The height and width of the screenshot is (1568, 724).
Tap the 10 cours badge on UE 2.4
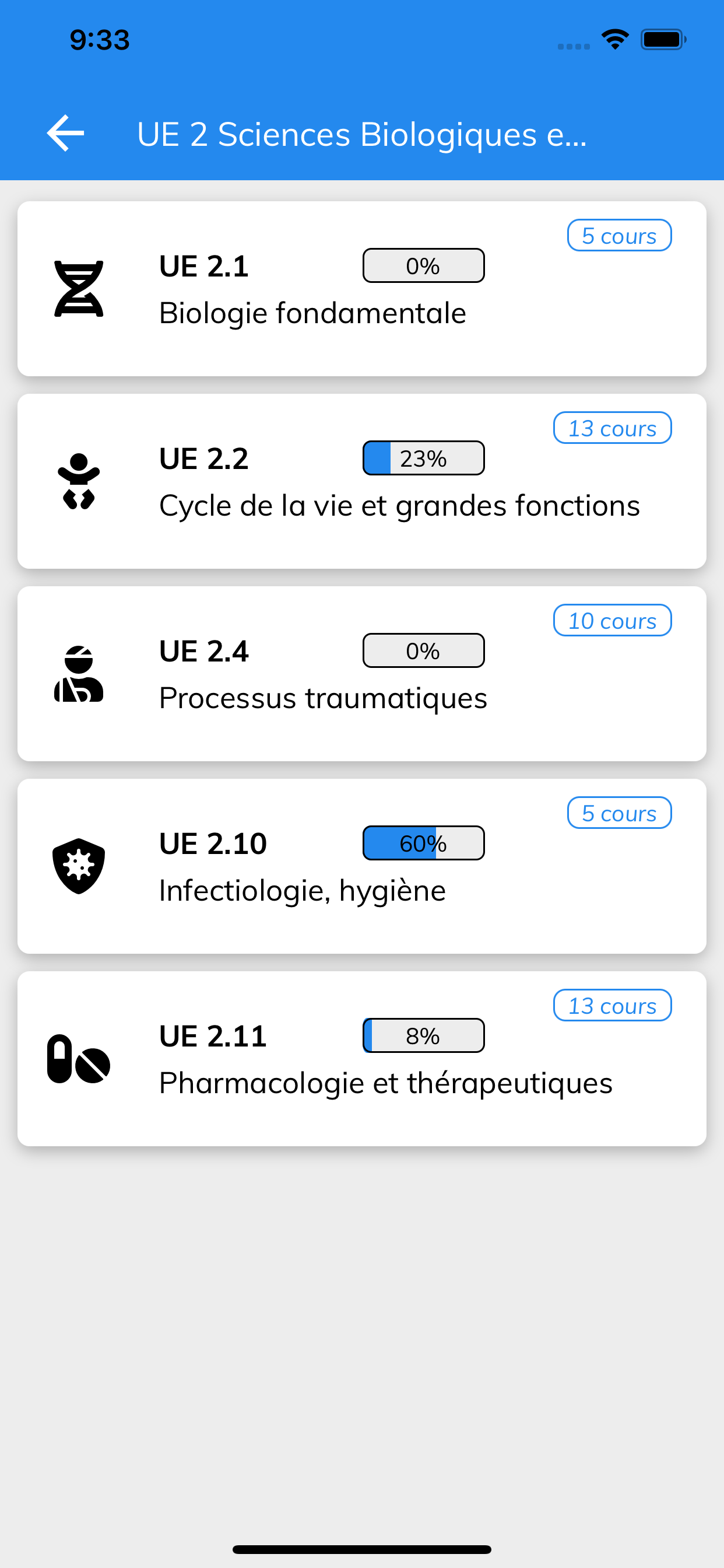[x=612, y=620]
